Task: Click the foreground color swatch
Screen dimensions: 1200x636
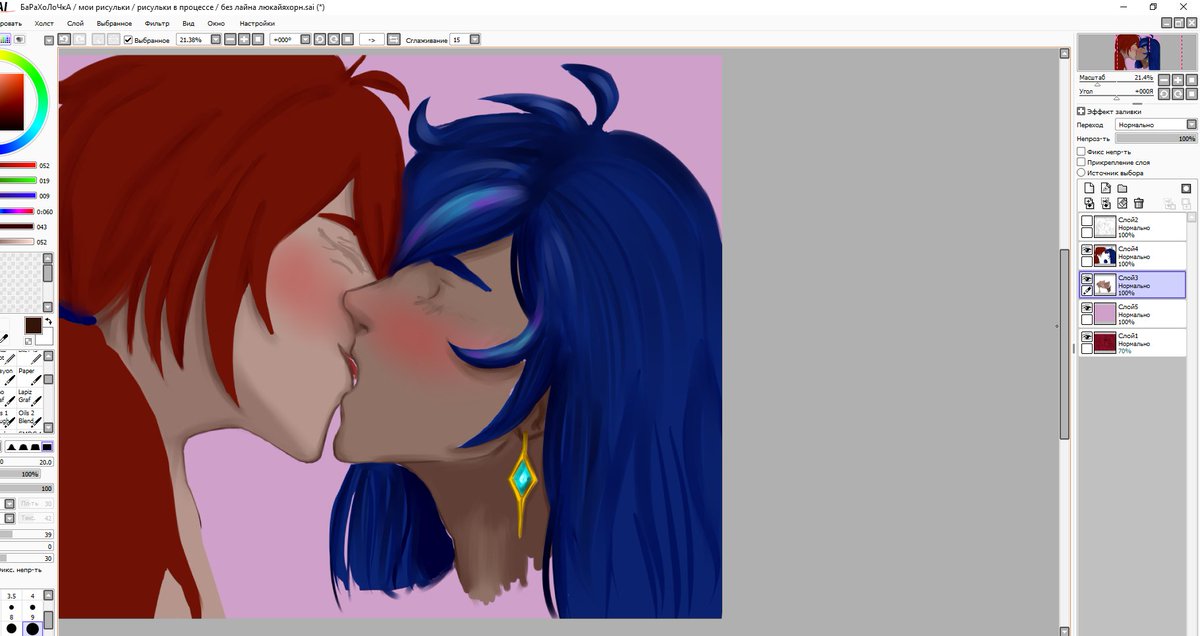Action: point(33,325)
